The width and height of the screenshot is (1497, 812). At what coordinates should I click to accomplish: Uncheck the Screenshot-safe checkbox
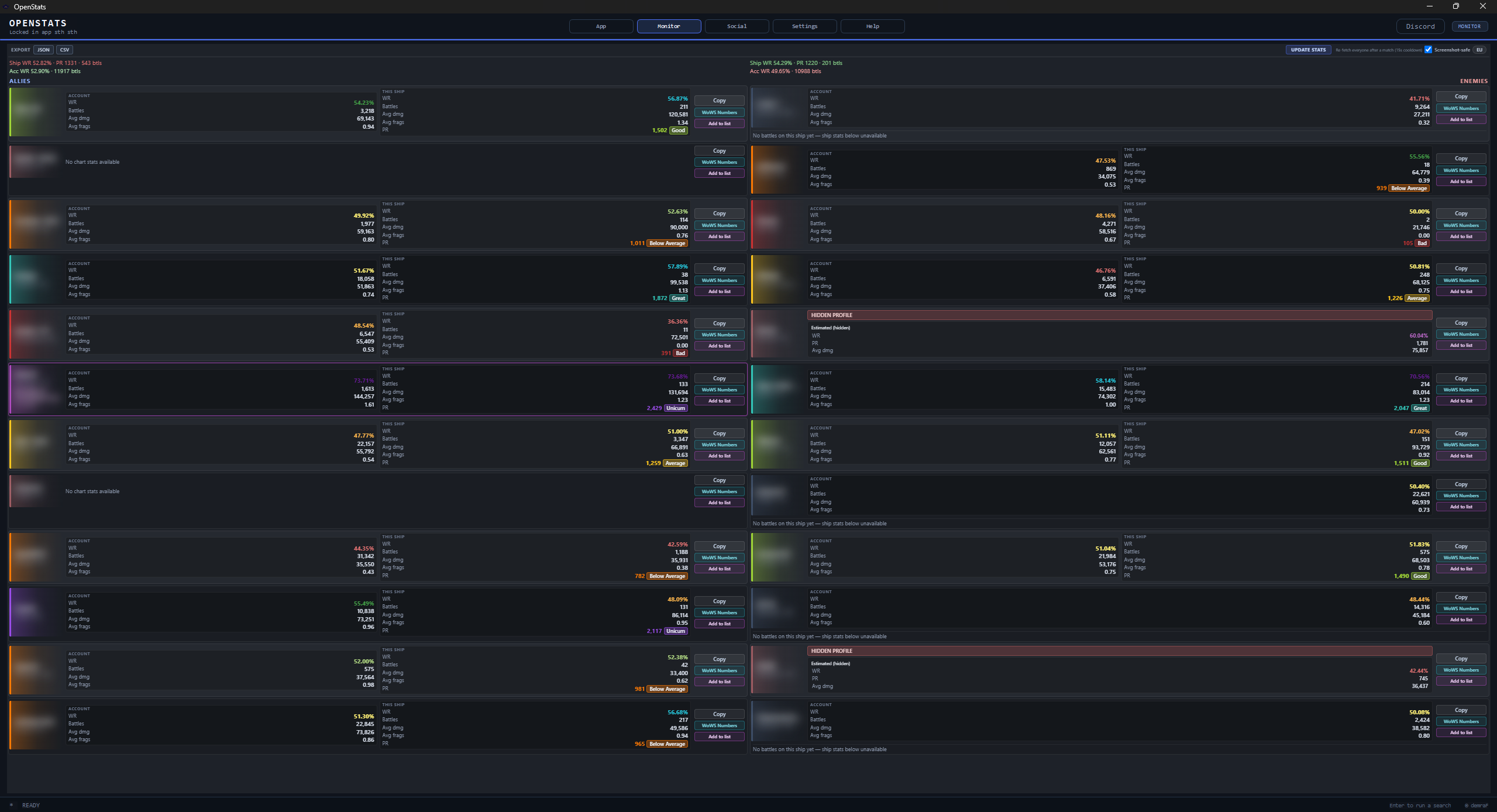tap(1427, 50)
